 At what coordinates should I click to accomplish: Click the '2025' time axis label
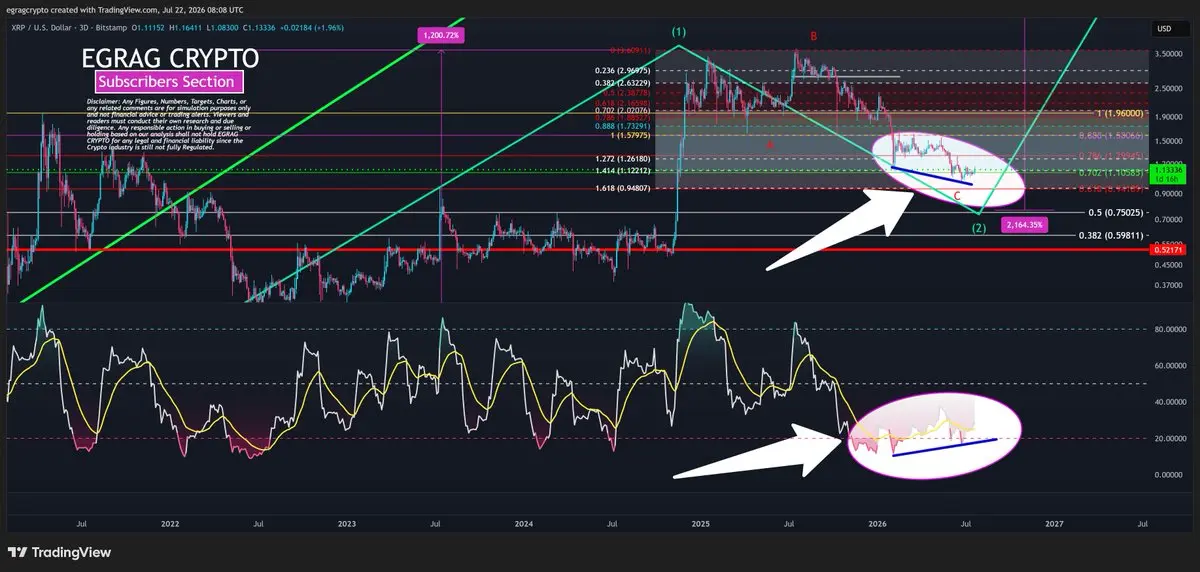[x=701, y=523]
